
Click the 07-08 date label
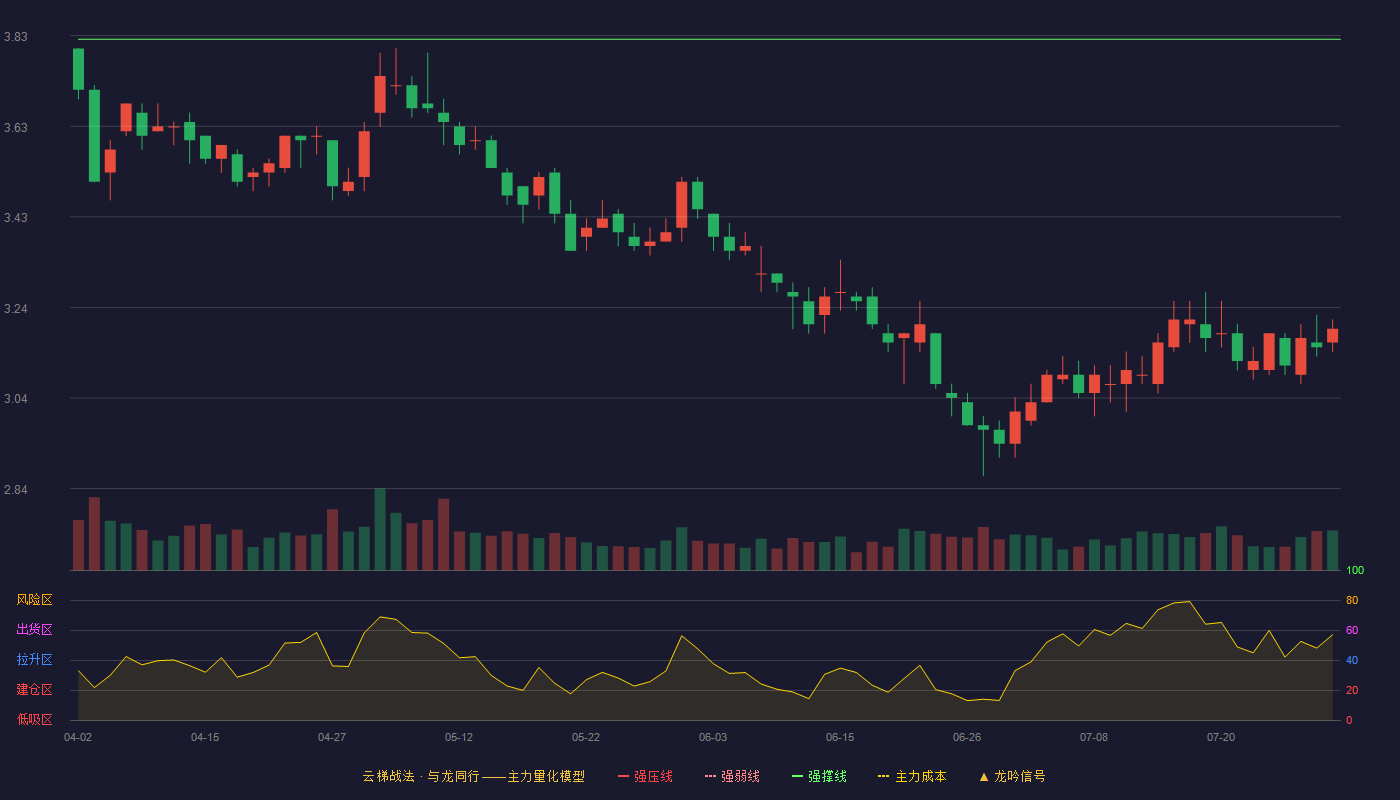click(x=1094, y=737)
